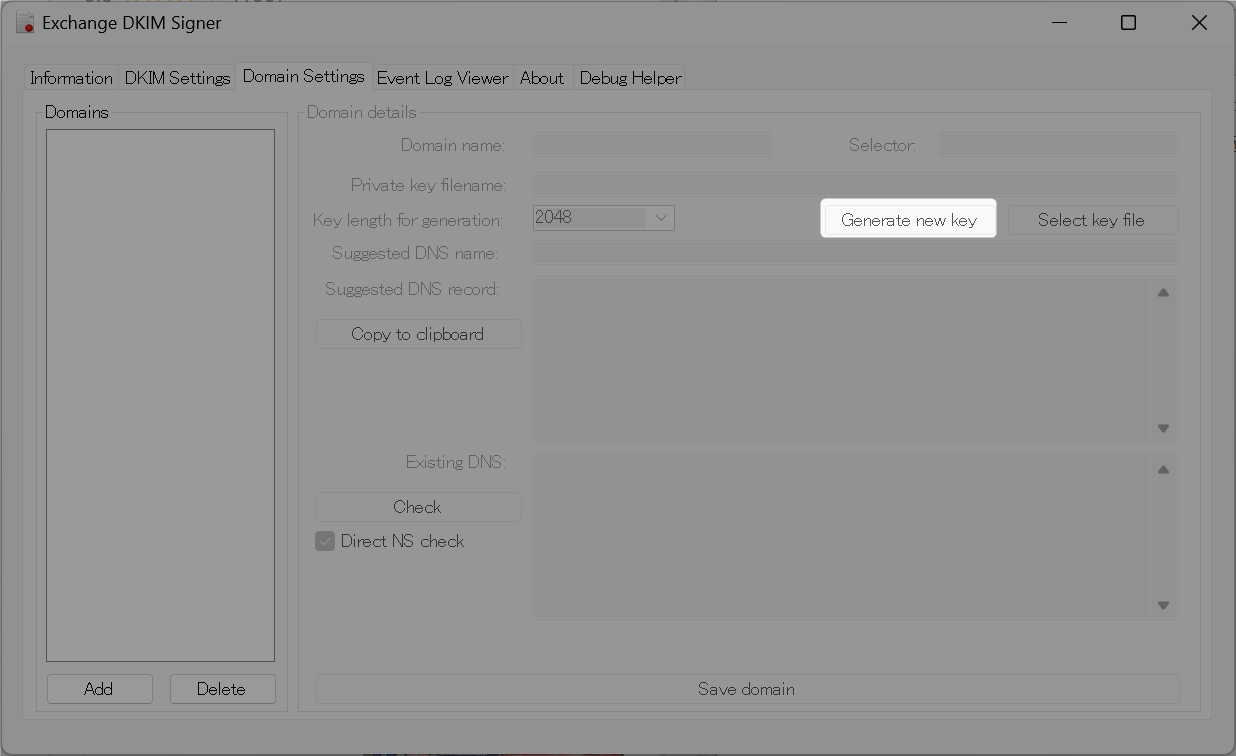The width and height of the screenshot is (1236, 756).
Task: Focus the Selector input field
Action: pyautogui.click(x=1058, y=145)
